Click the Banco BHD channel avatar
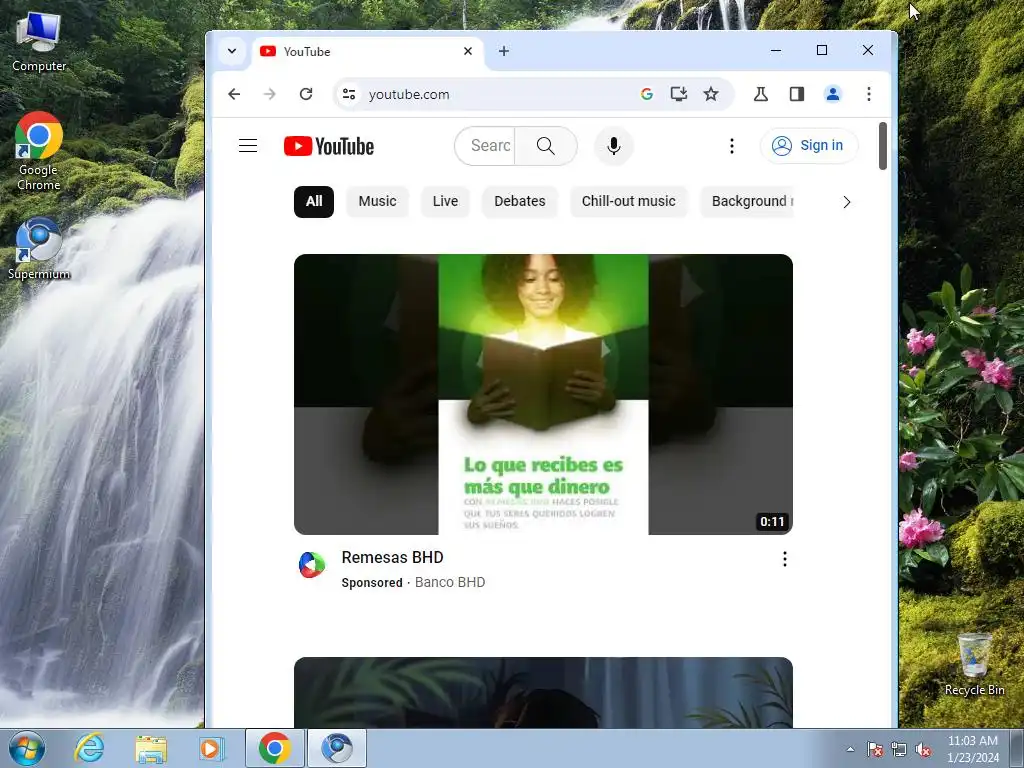Viewport: 1024px width, 768px height. click(312, 565)
